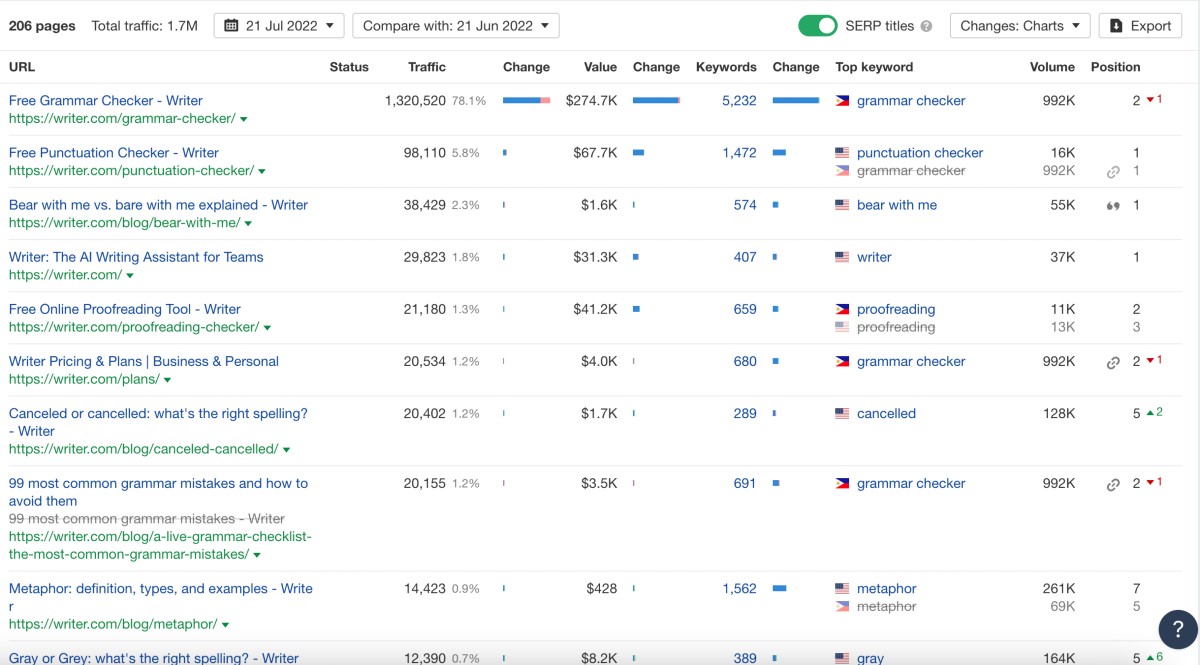Open the floating help question mark button
The image size is (1200, 665).
[x=1178, y=629]
